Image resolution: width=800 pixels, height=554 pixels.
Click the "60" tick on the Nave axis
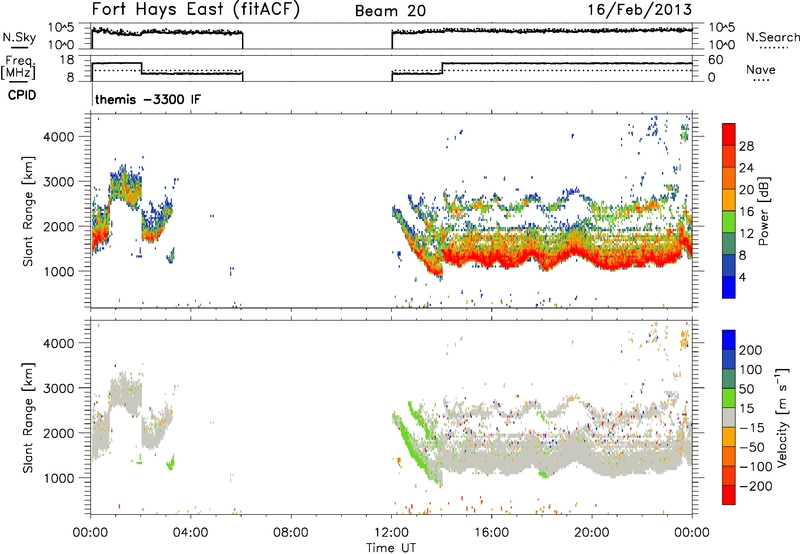(715, 60)
